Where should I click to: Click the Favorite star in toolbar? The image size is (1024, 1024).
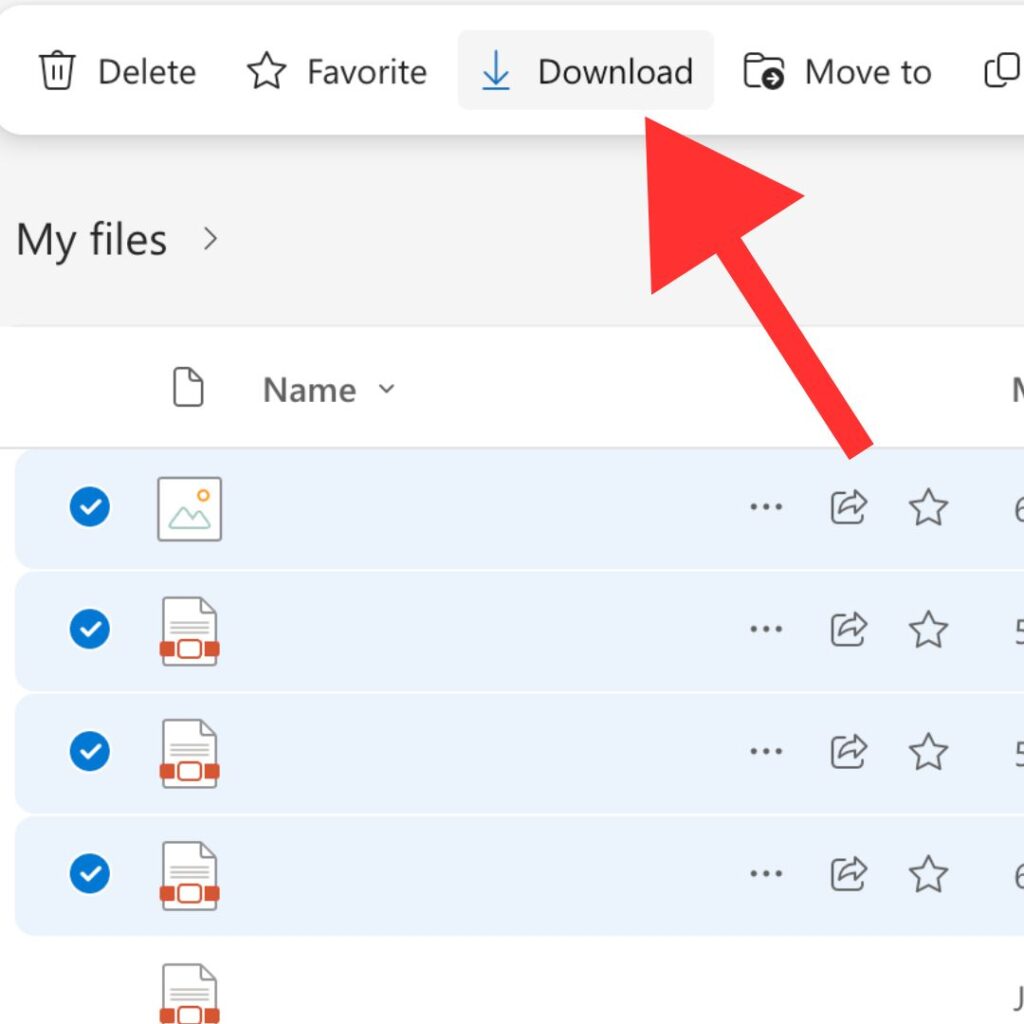pos(266,72)
